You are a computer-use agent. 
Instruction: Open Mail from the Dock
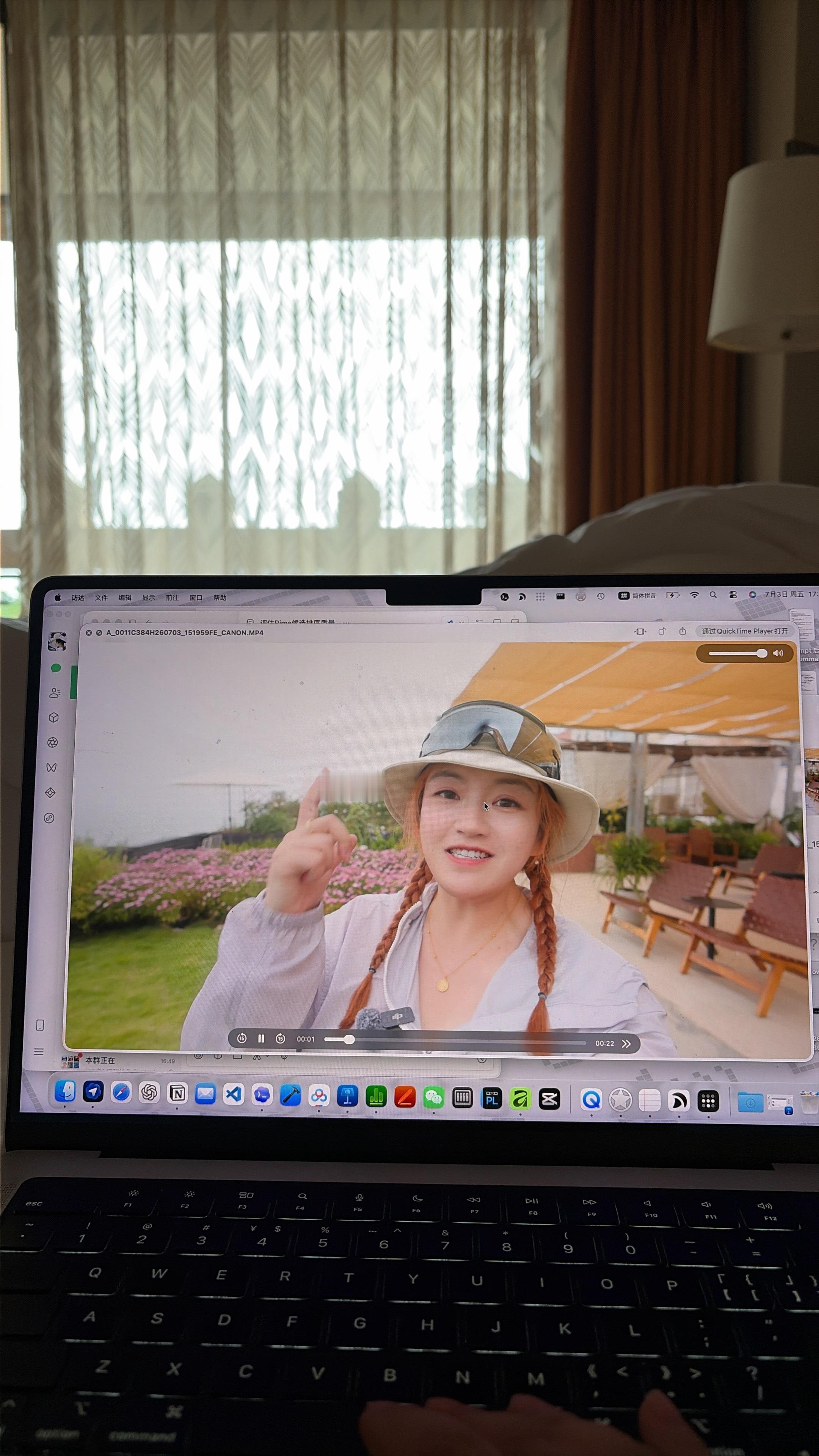tap(205, 1094)
